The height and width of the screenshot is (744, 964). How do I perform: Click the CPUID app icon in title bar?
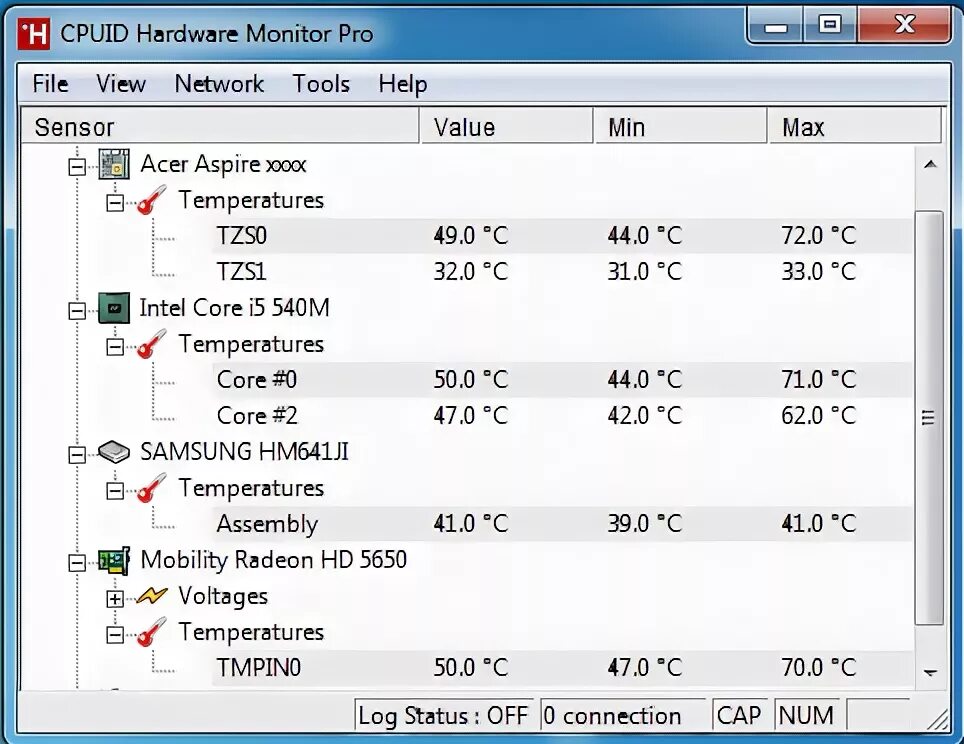(33, 33)
